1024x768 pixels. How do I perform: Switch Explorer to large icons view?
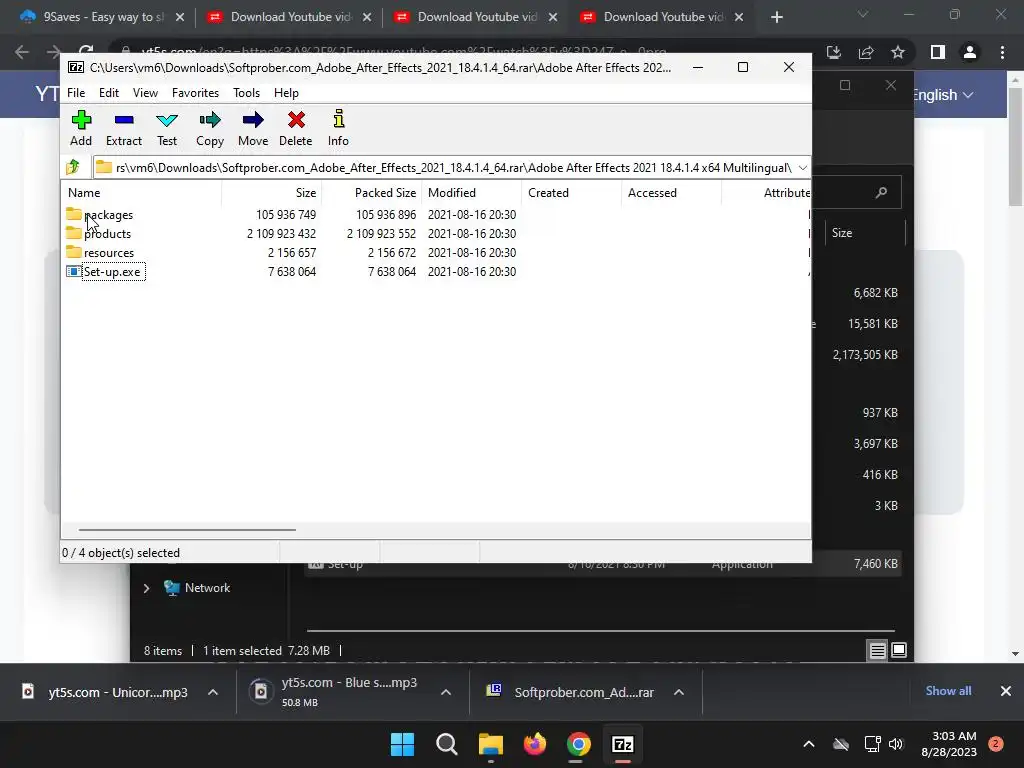coord(899,650)
